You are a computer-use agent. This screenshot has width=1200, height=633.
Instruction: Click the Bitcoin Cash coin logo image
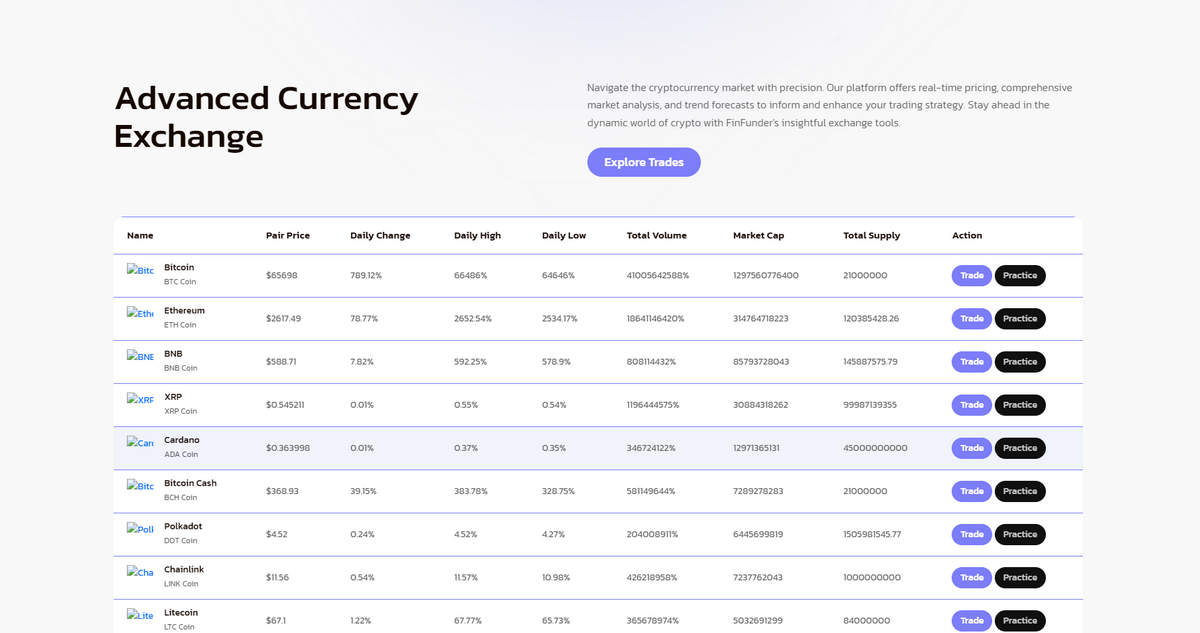pyautogui.click(x=140, y=485)
